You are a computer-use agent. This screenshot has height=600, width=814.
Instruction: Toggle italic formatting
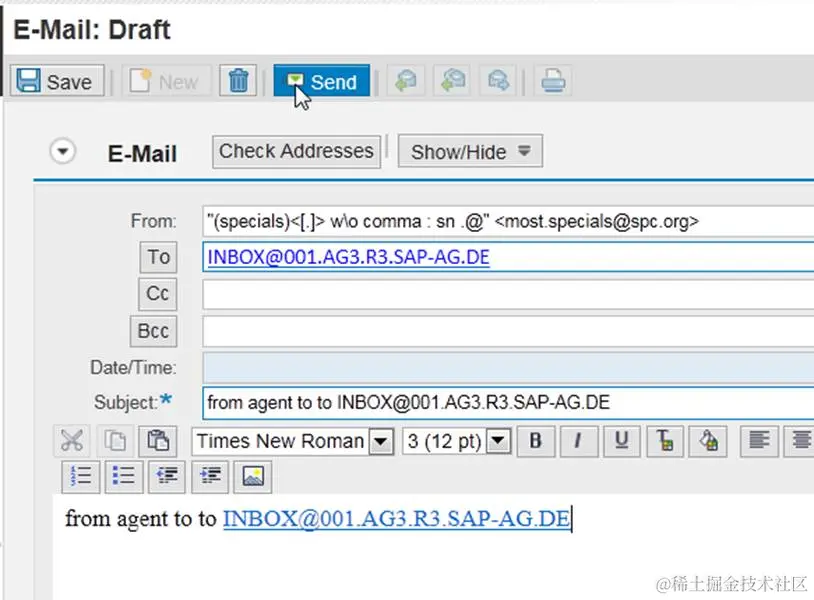pyautogui.click(x=578, y=441)
